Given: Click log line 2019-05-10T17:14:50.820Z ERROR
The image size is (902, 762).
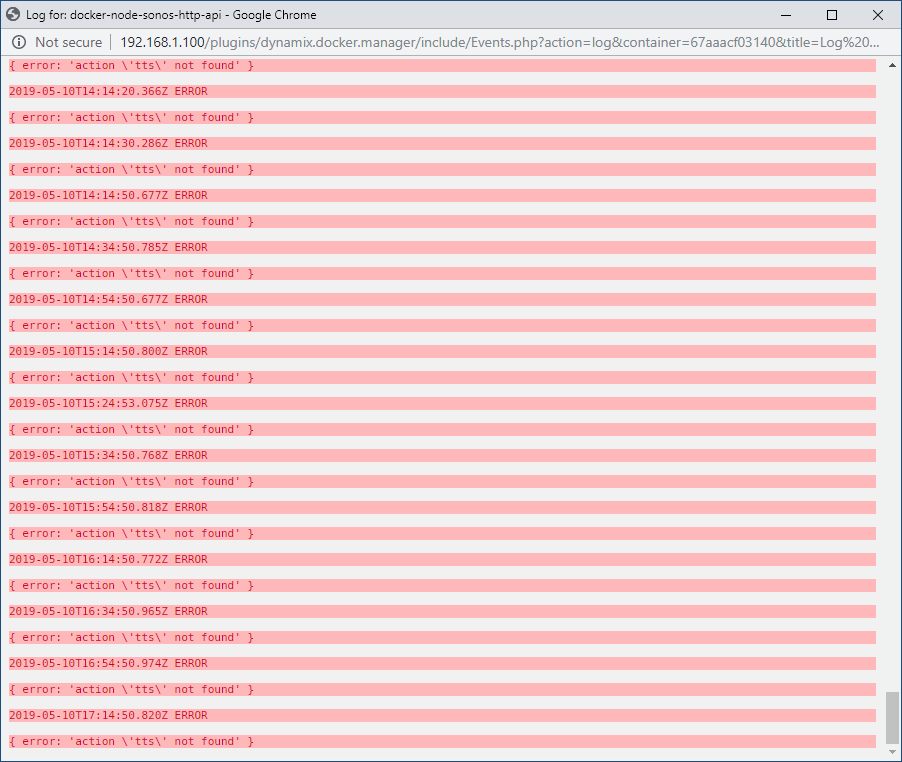Looking at the screenshot, I should (442, 715).
